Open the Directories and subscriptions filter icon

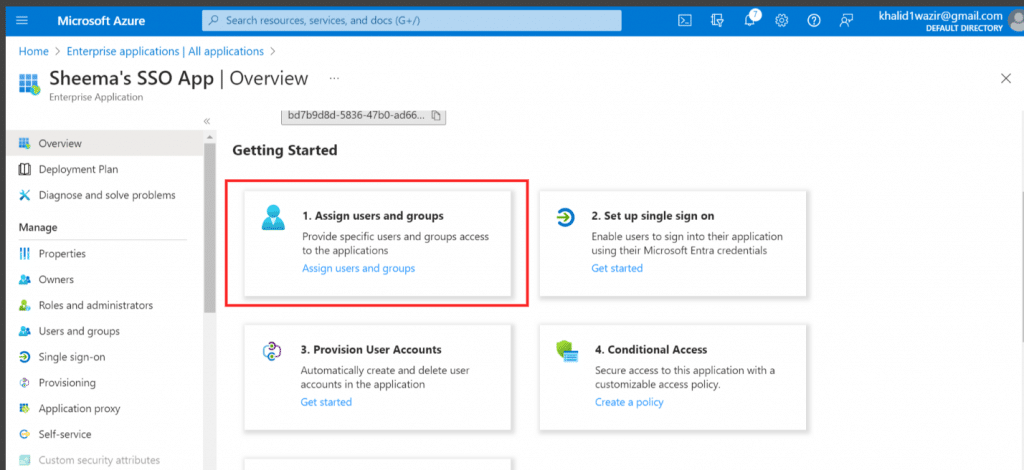tap(717, 20)
